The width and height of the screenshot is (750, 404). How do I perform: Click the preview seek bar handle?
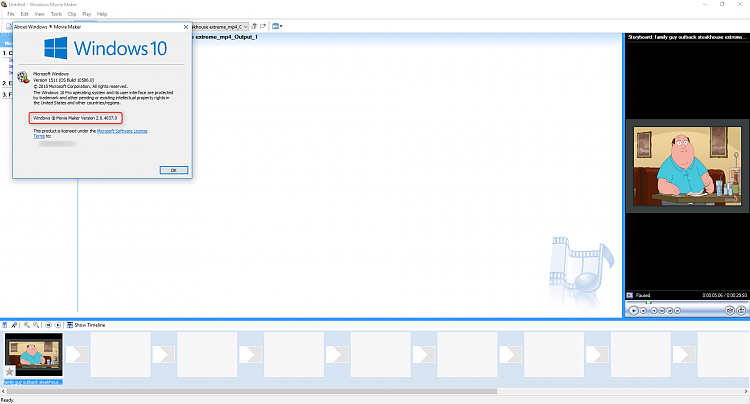tap(649, 303)
